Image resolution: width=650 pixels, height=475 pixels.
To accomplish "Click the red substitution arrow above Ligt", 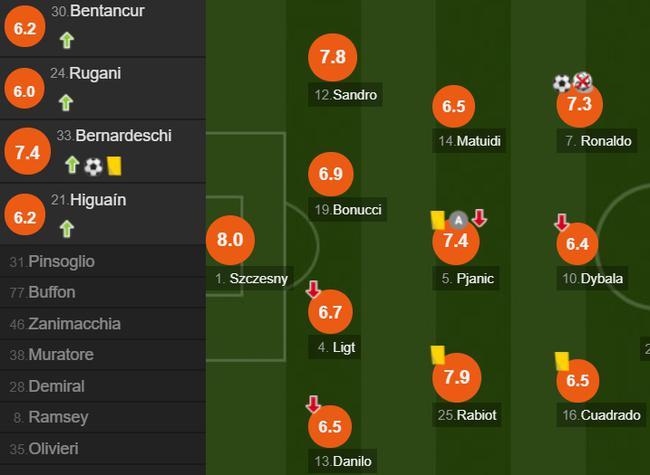I will (313, 289).
